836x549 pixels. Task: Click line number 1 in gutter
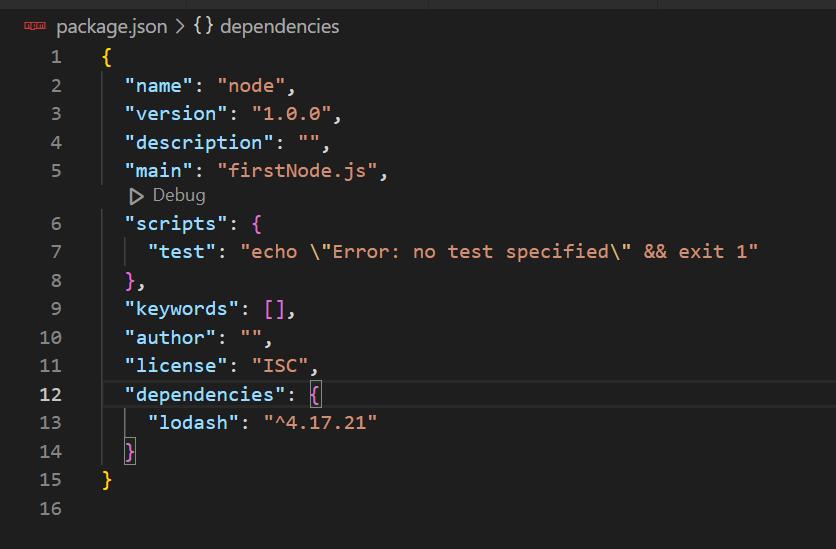[x=56, y=57]
